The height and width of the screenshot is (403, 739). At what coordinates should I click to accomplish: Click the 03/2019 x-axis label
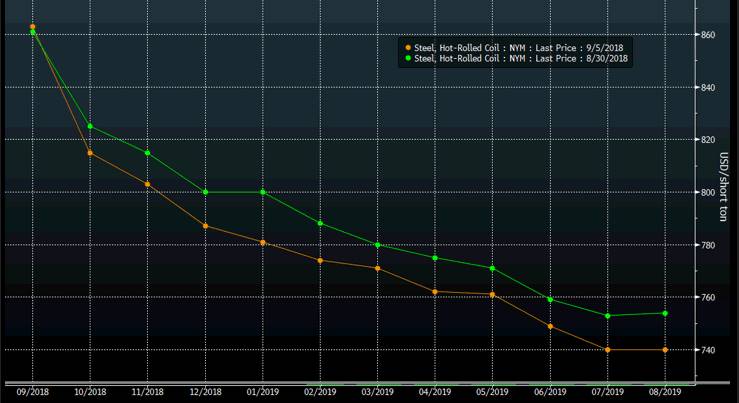click(x=378, y=392)
